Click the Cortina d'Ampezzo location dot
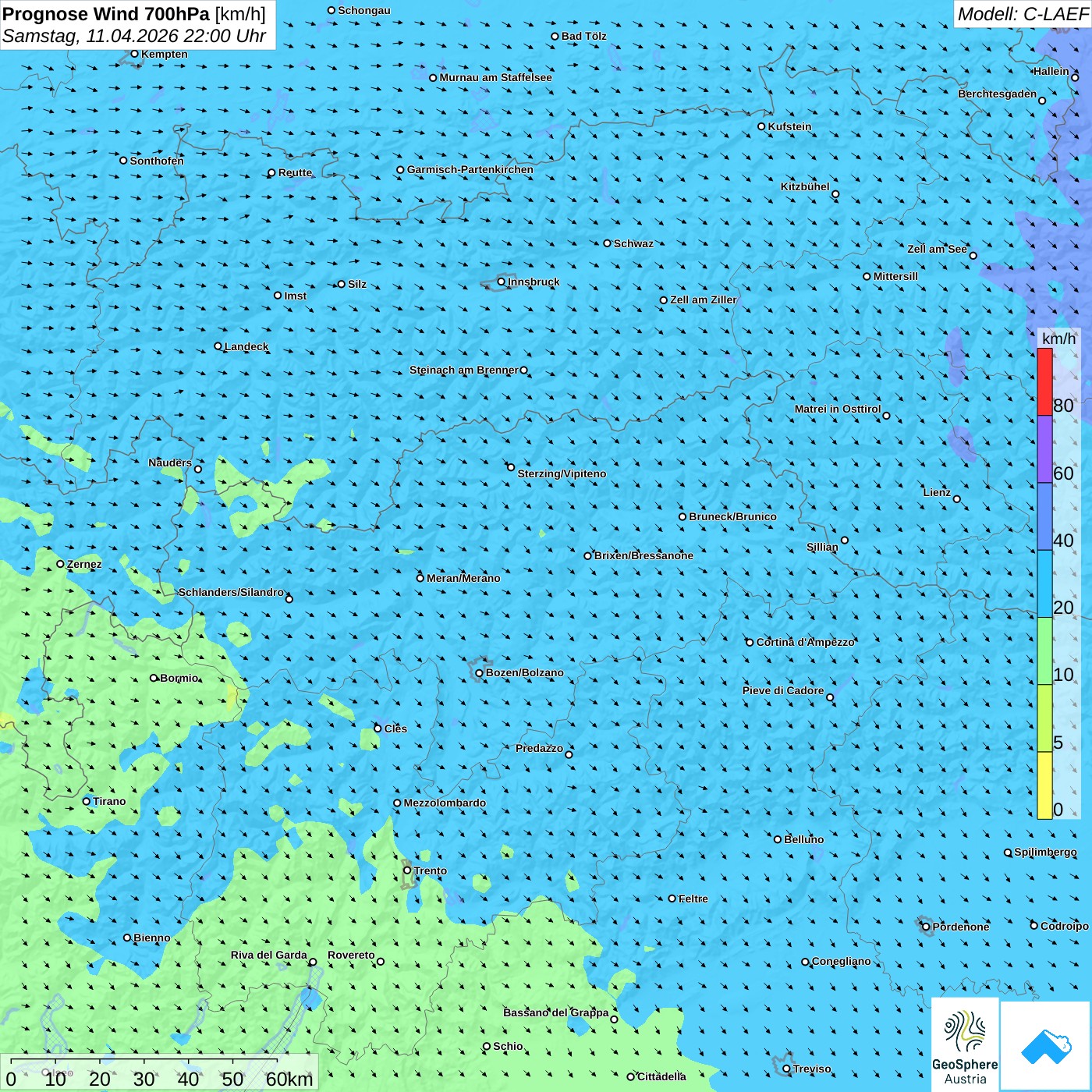This screenshot has height=1092, width=1092. click(x=750, y=643)
